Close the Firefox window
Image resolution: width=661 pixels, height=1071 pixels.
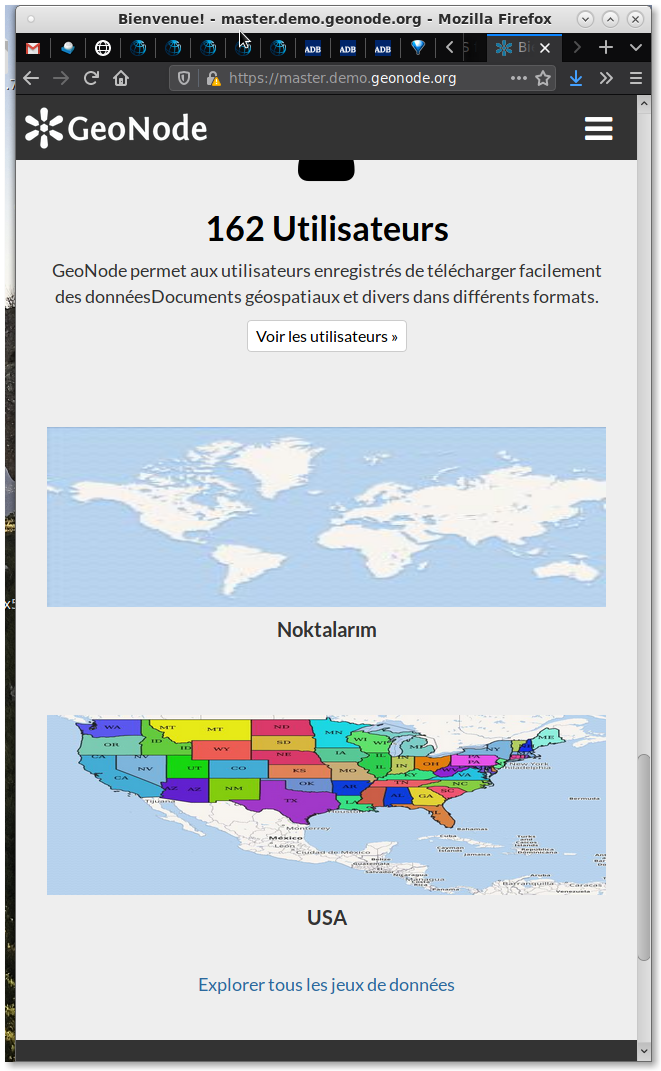(636, 19)
